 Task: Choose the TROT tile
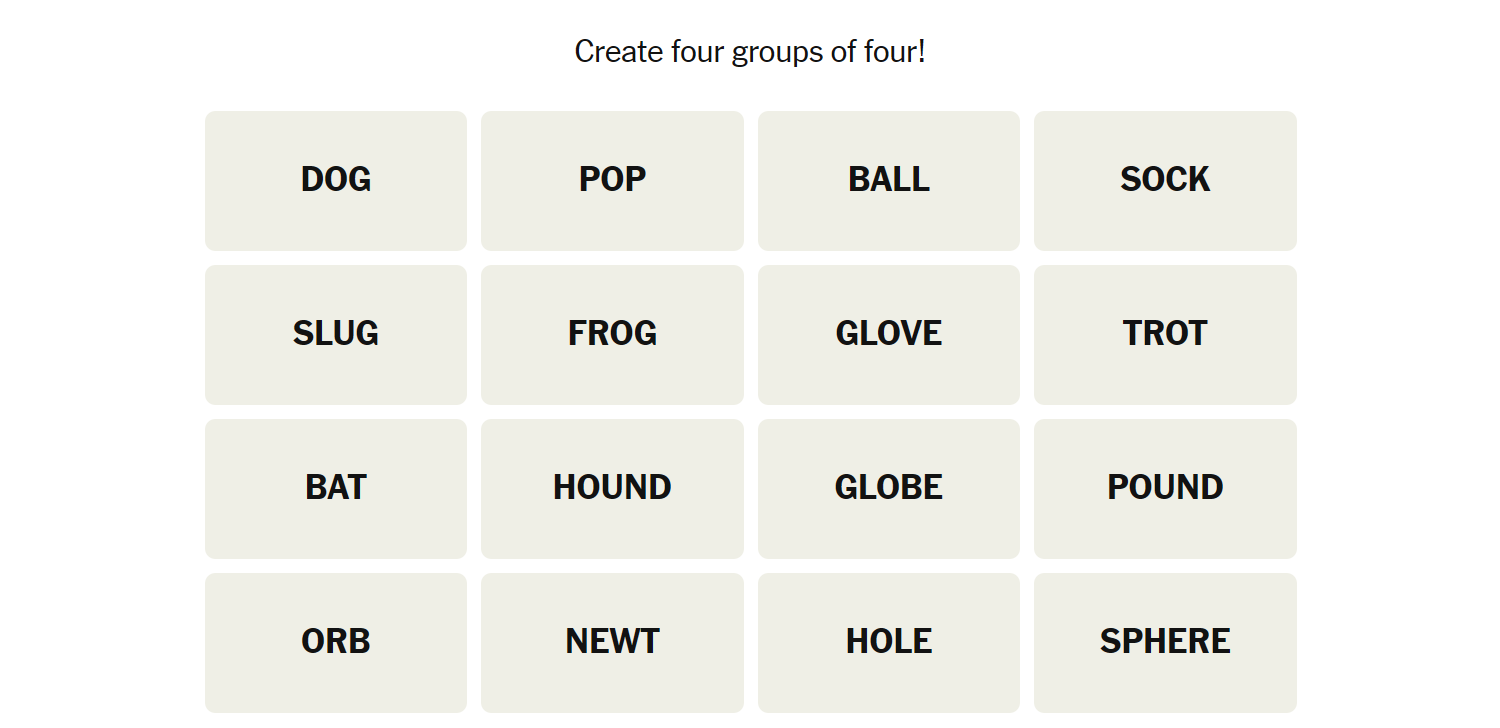click(1165, 334)
